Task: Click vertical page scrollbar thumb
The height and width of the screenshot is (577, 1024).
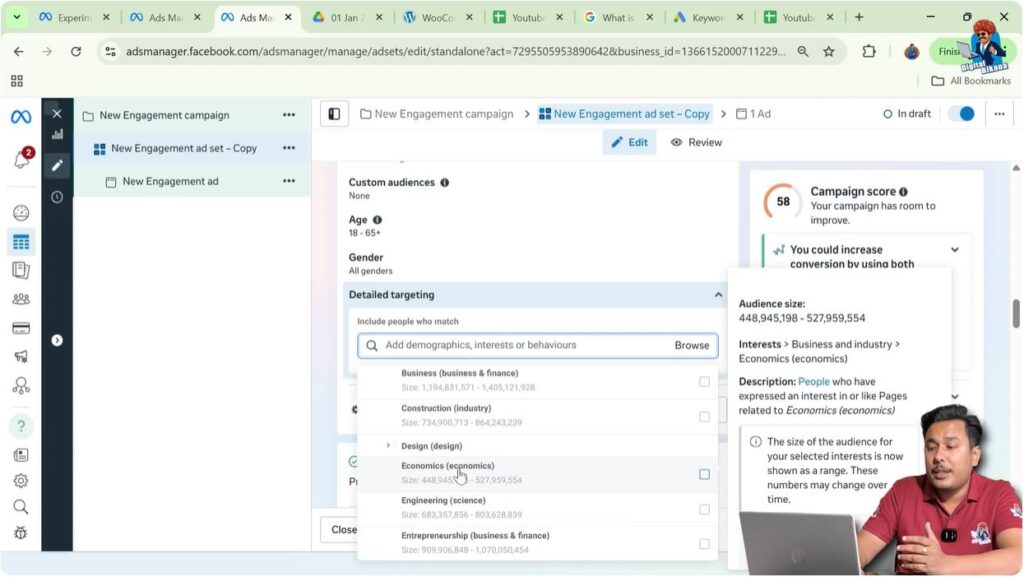Action: point(1016,313)
